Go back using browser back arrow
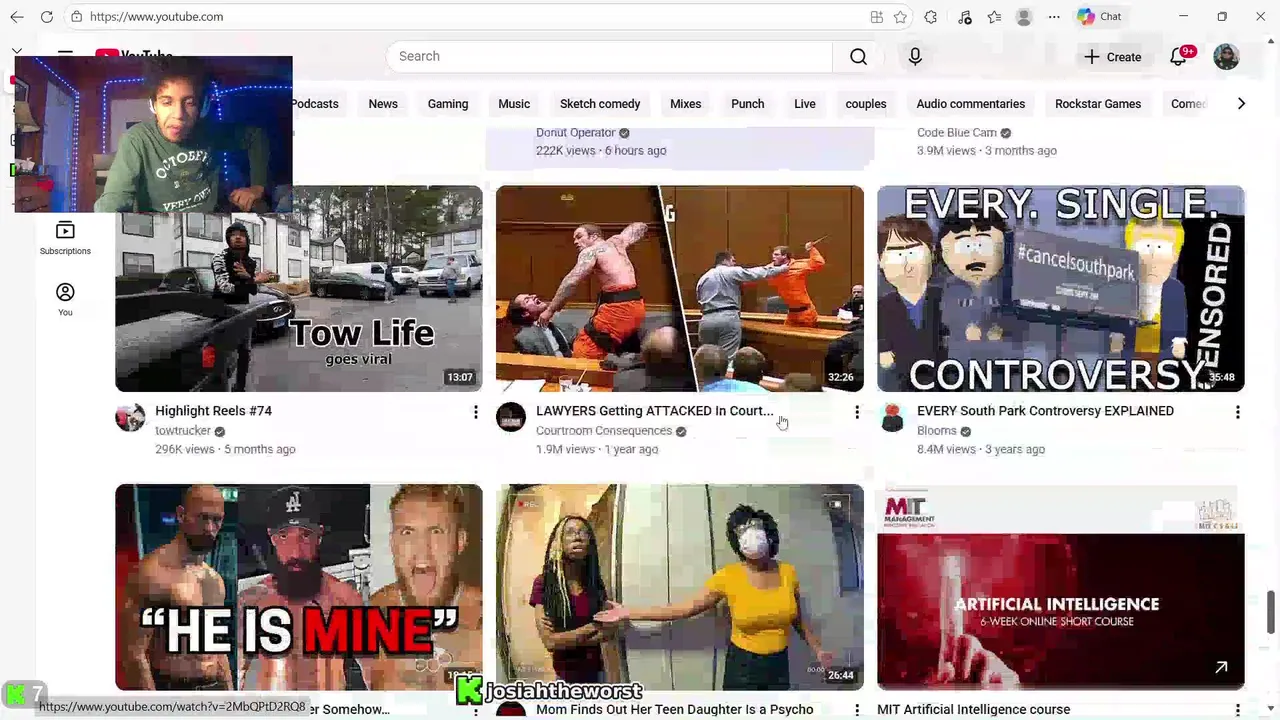Image resolution: width=1280 pixels, height=720 pixels. [x=17, y=17]
